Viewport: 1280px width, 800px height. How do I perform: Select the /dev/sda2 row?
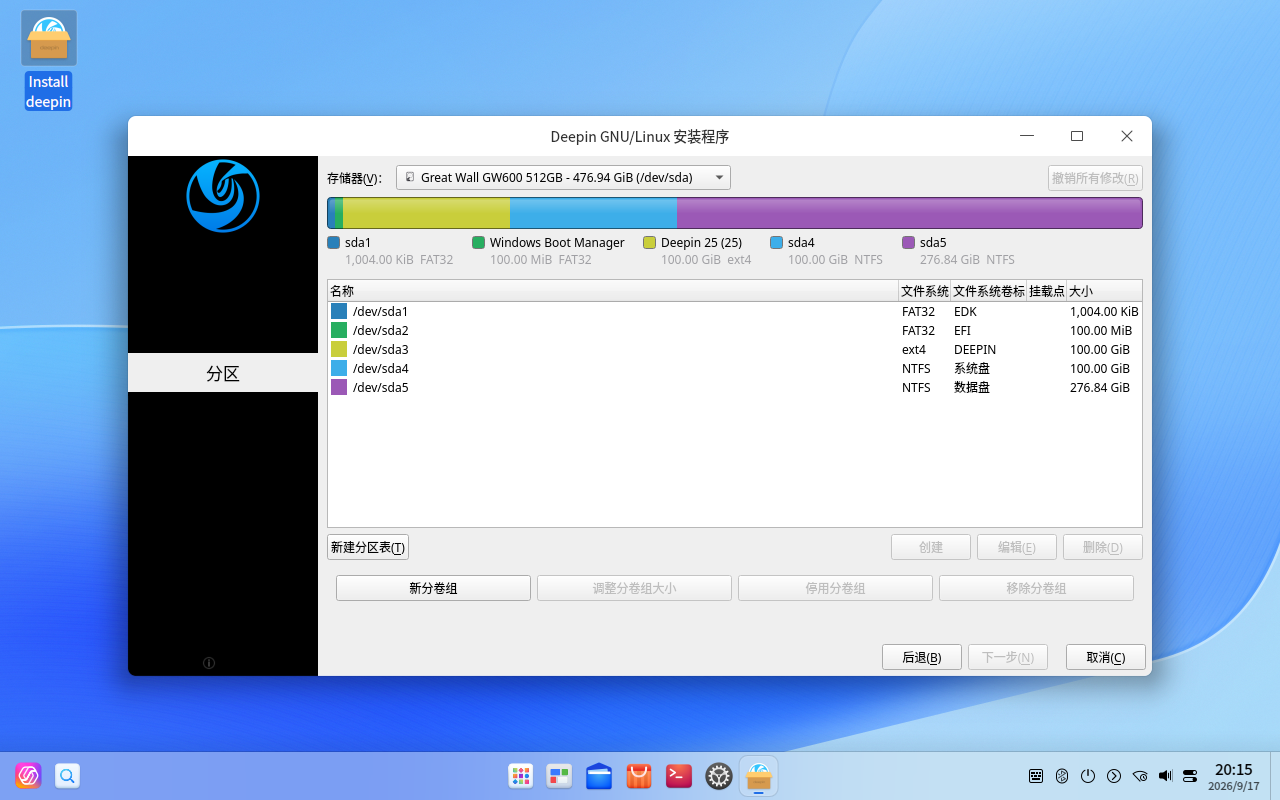735,330
